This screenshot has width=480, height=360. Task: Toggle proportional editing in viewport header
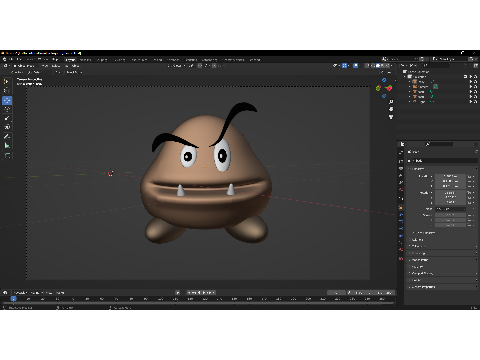pyautogui.click(x=214, y=66)
